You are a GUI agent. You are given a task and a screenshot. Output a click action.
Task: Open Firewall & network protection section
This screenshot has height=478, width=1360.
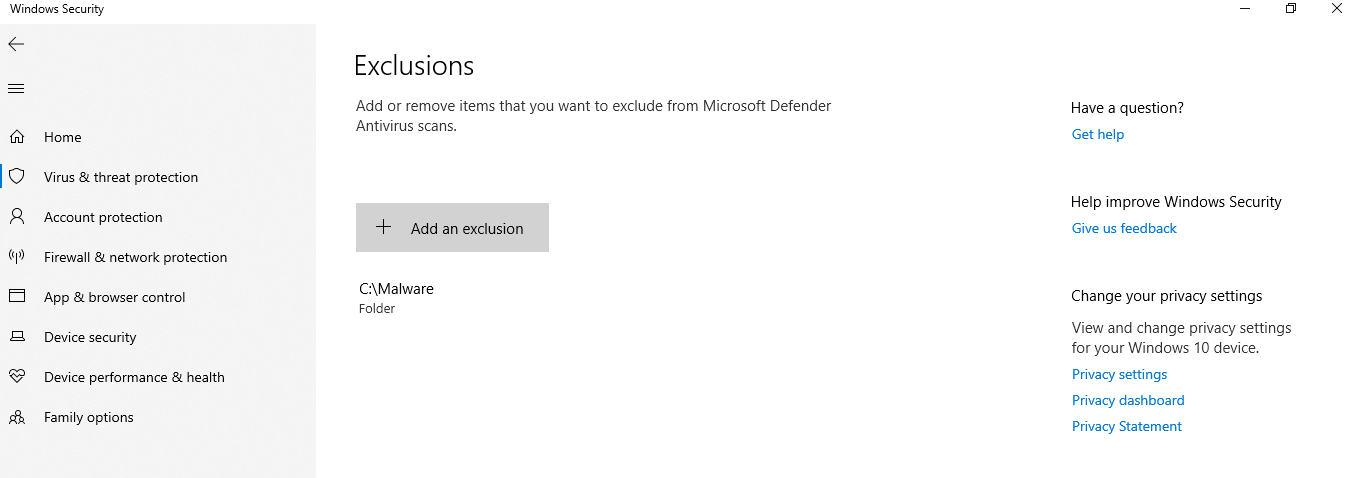coord(158,257)
